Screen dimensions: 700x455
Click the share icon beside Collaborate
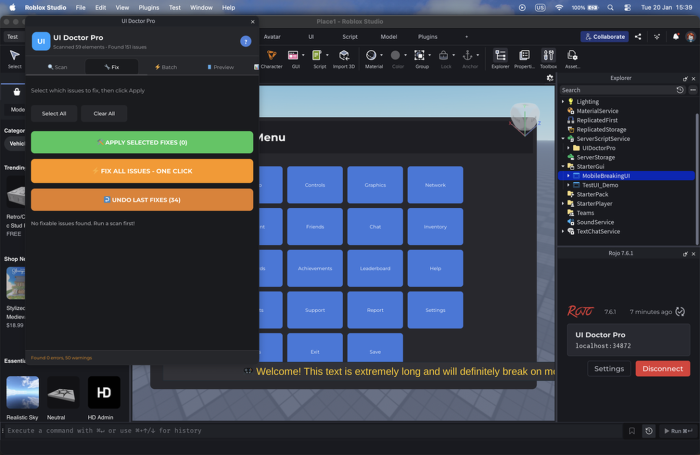click(638, 37)
